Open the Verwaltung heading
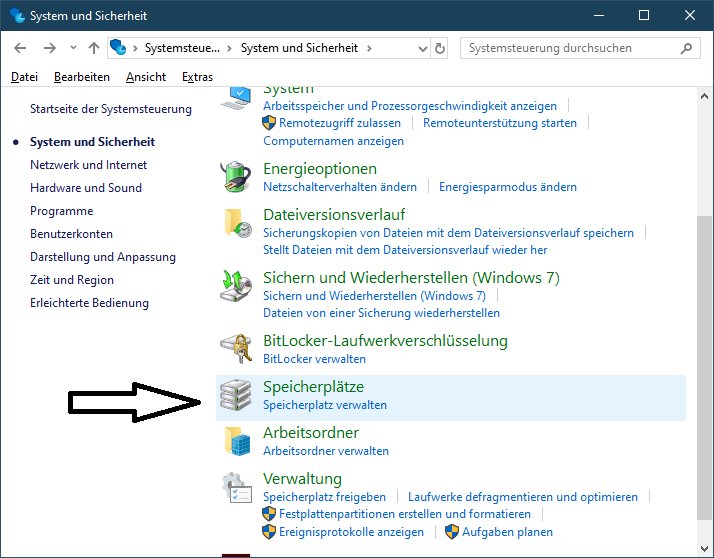714x558 pixels. coord(302,479)
